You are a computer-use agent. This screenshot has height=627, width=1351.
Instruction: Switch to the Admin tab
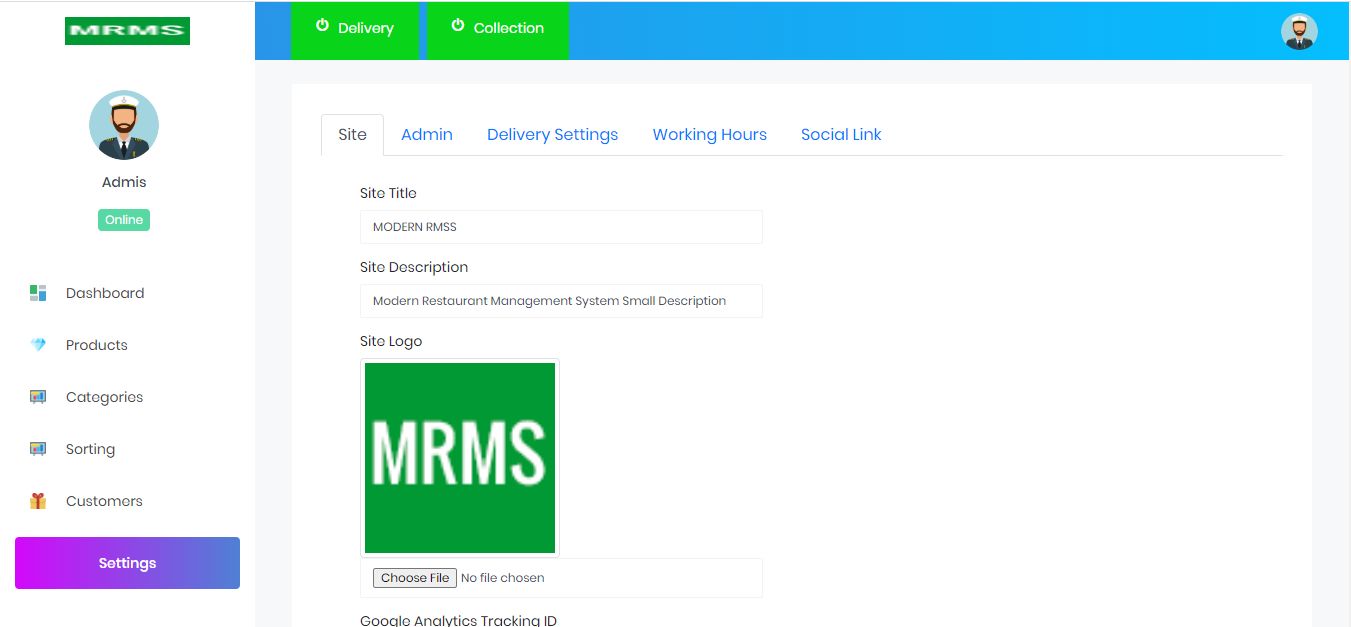click(427, 135)
